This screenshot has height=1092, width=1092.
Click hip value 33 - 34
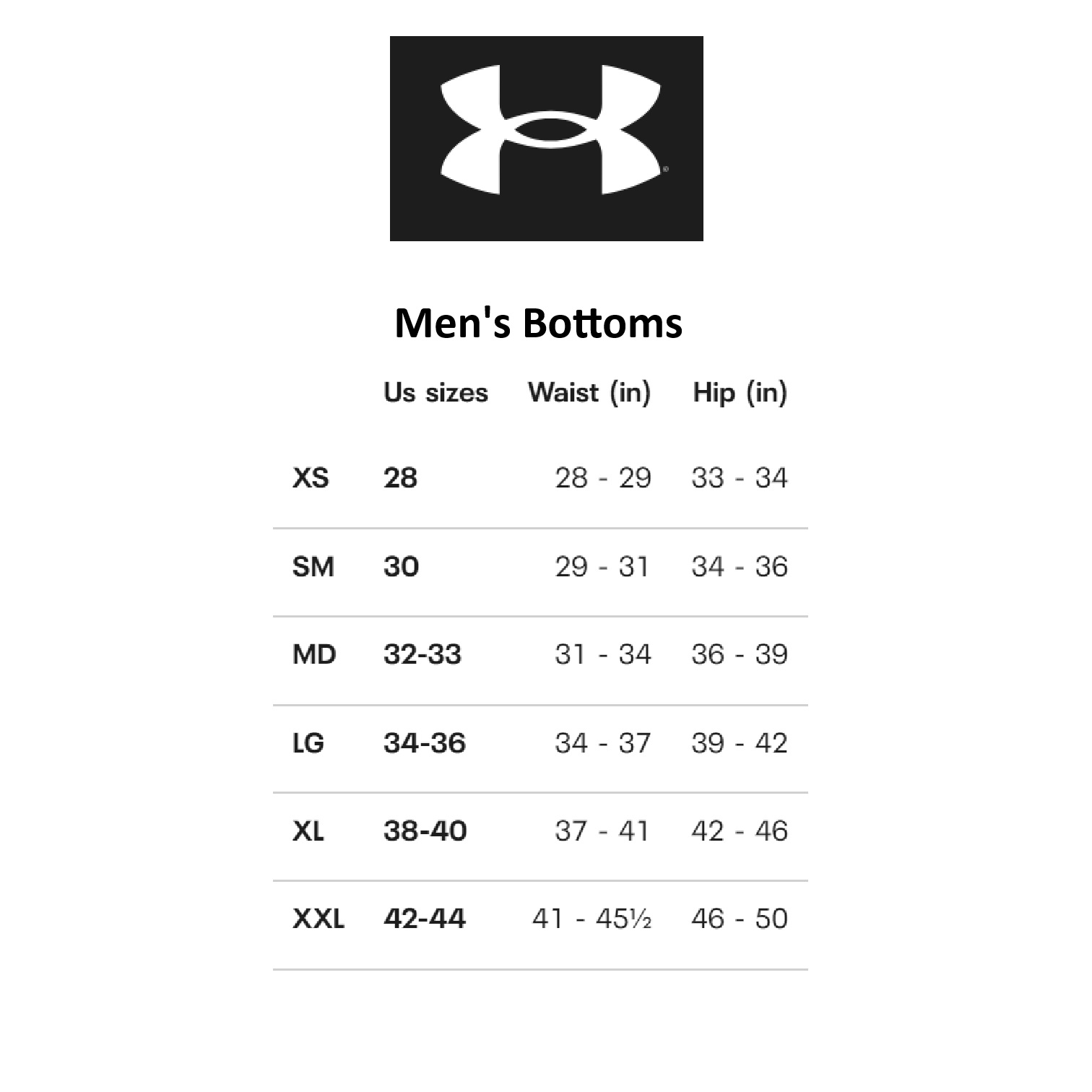tap(739, 478)
